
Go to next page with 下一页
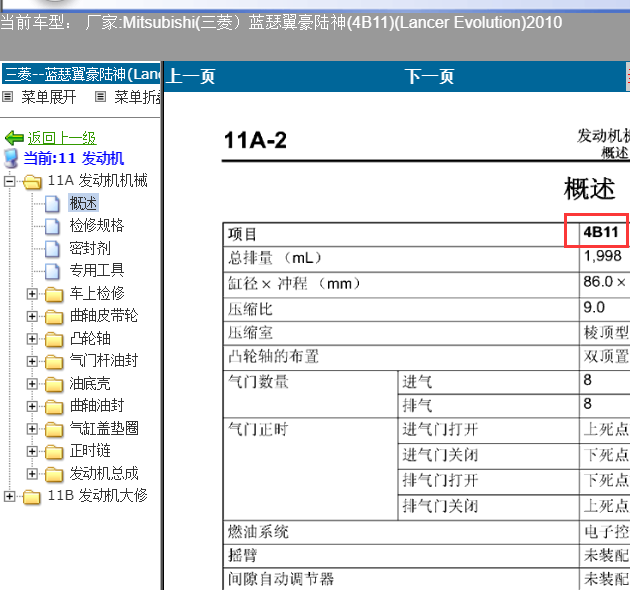pos(429,76)
